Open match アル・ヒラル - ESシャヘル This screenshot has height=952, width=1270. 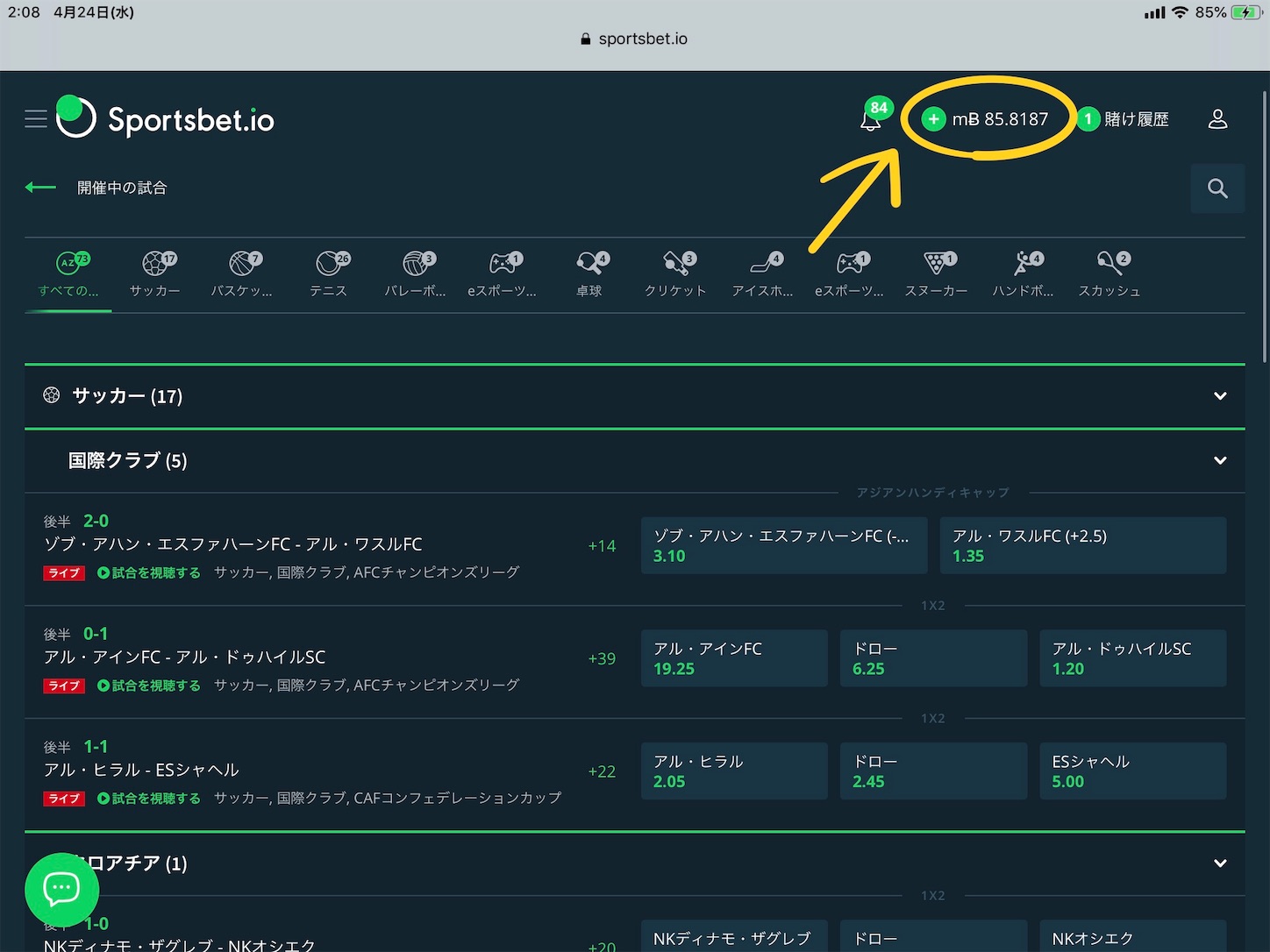tap(142, 771)
